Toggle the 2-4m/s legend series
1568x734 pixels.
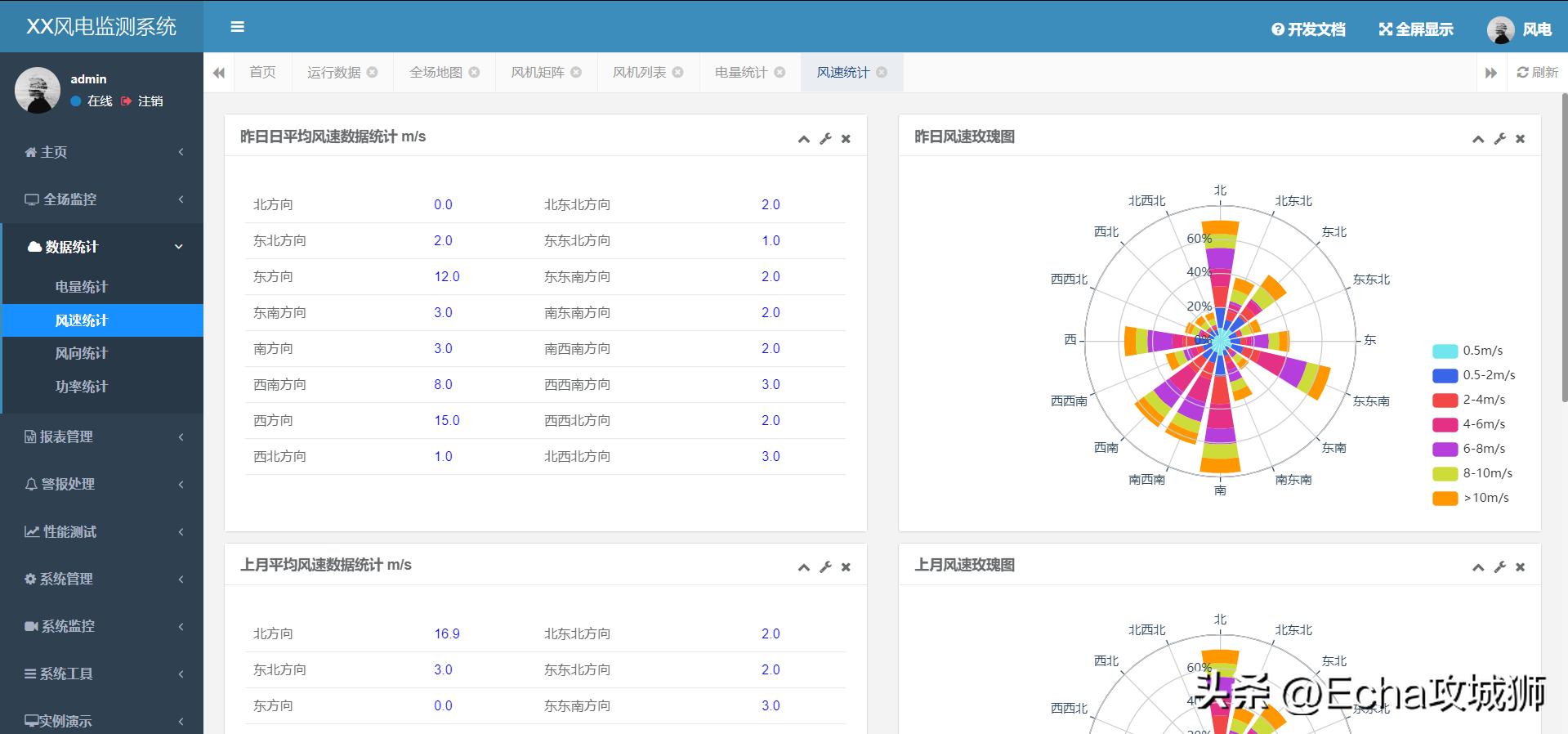click(1469, 400)
